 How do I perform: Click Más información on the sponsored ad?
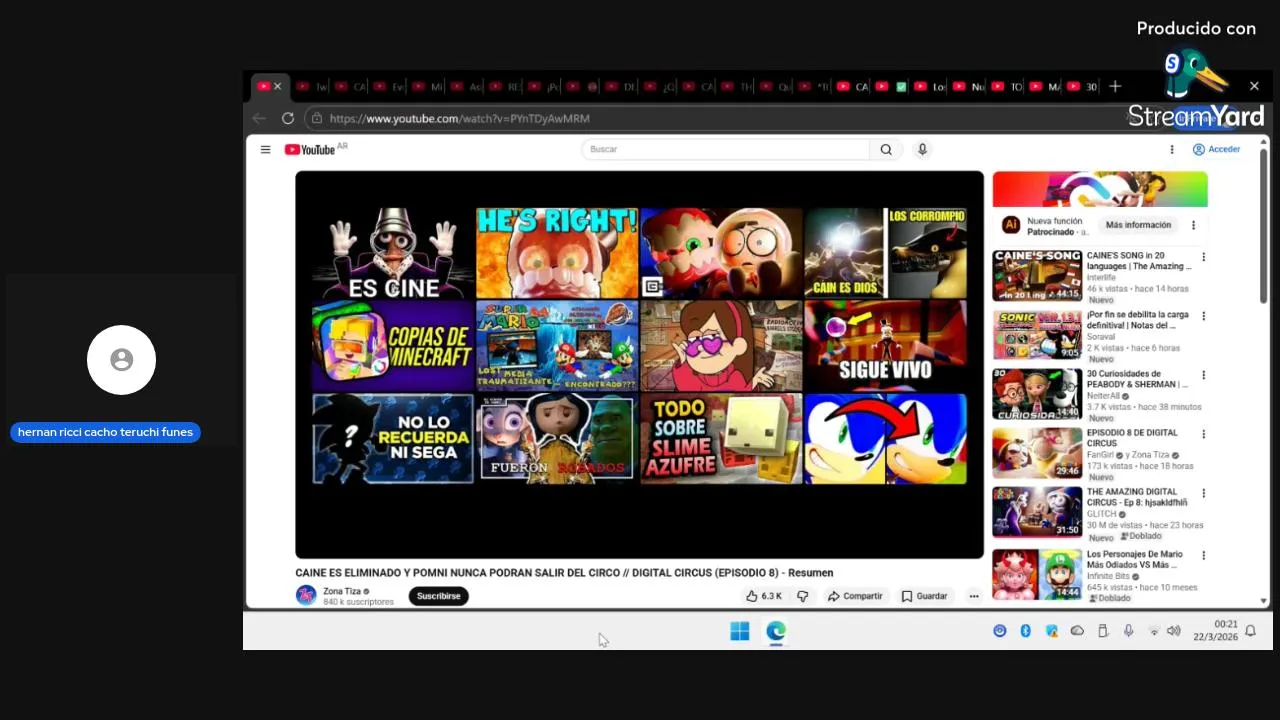click(x=1138, y=225)
